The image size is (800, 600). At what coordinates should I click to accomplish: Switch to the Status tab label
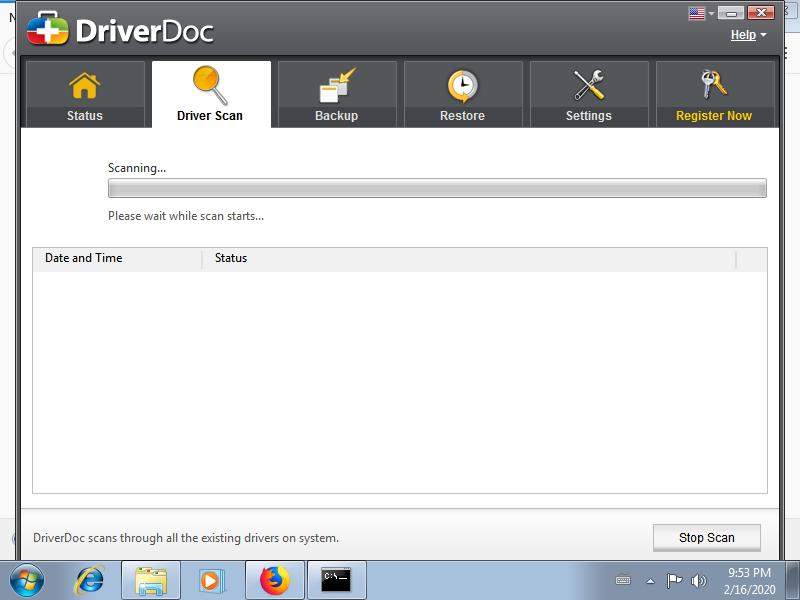click(85, 116)
